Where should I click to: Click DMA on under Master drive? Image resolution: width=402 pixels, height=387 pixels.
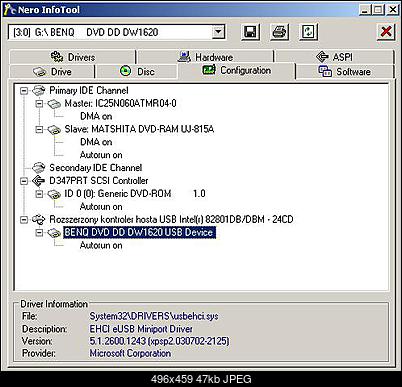(x=96, y=117)
